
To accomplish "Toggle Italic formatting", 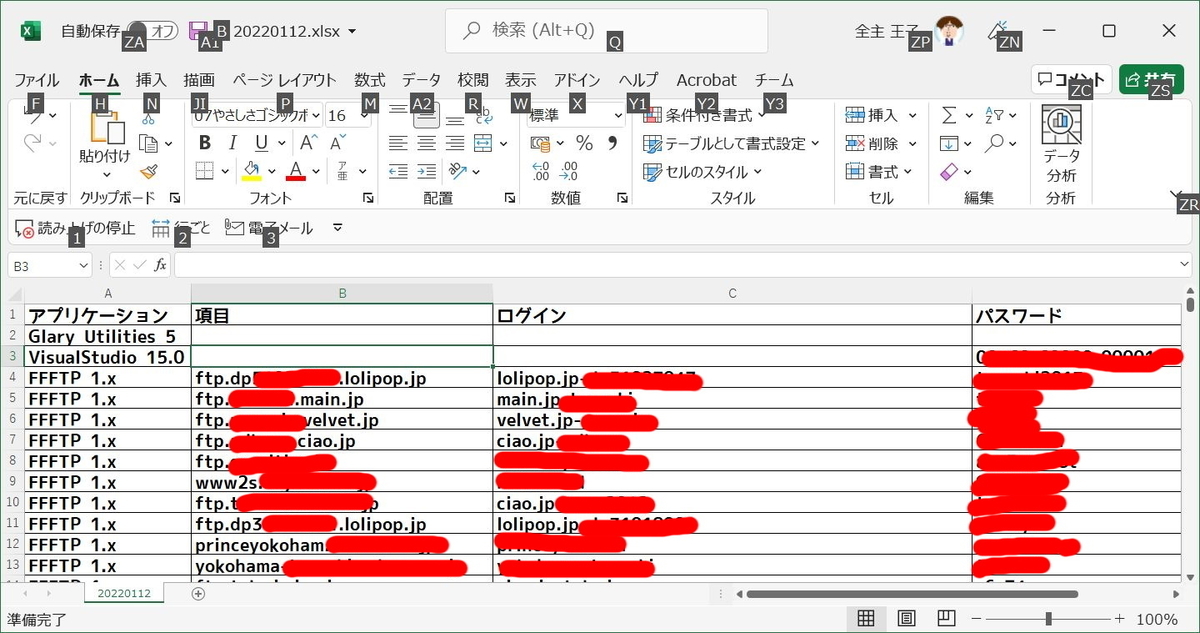I will click(233, 143).
